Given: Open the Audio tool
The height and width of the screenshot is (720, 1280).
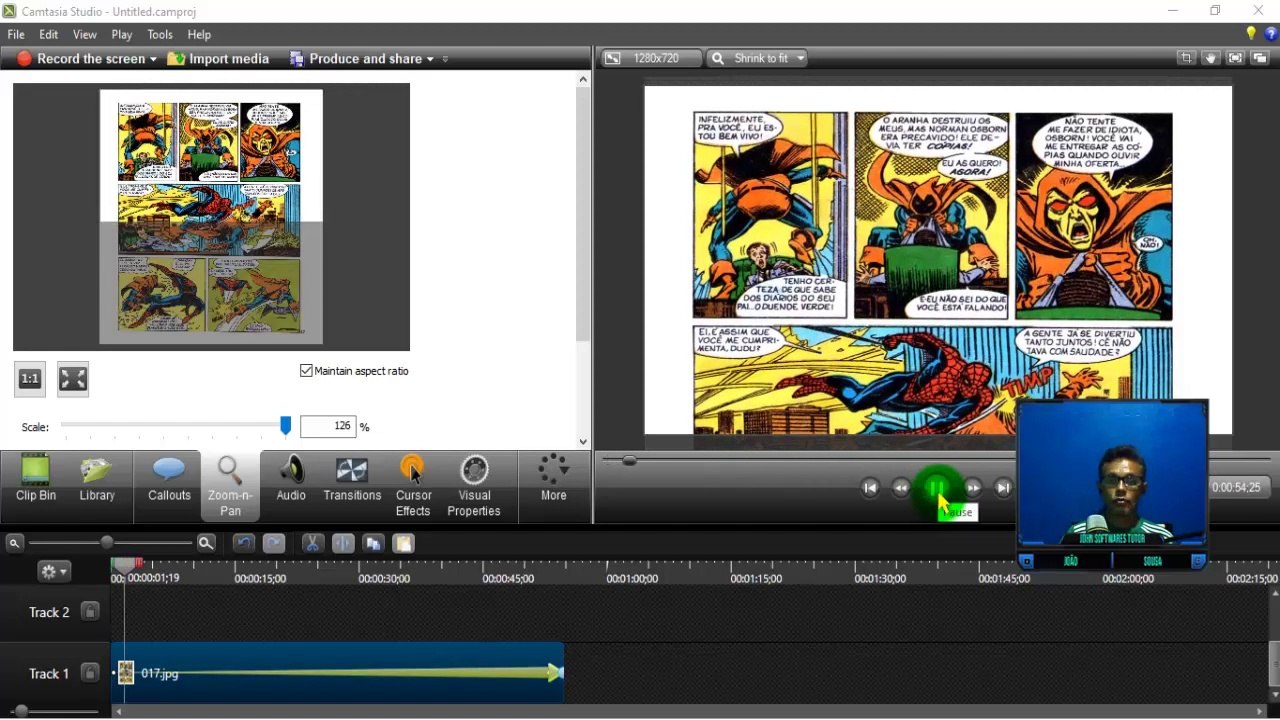Looking at the screenshot, I should pos(291,486).
